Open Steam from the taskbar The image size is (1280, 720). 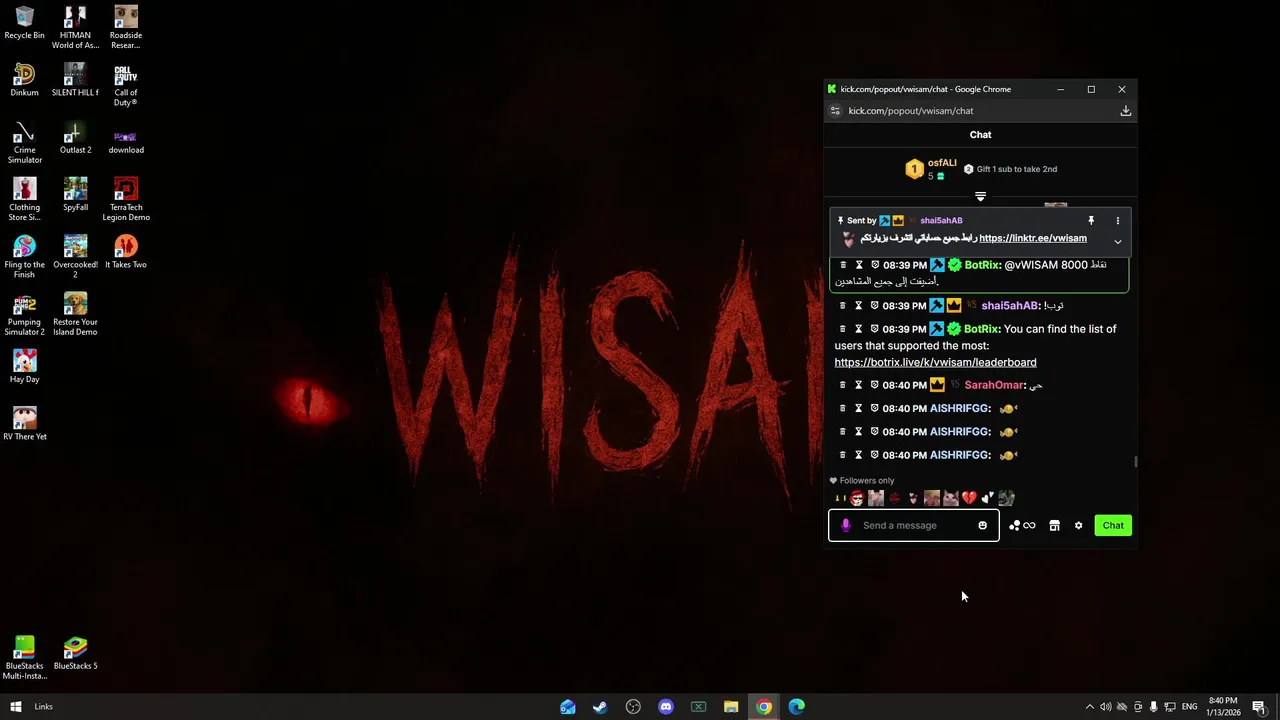pyautogui.click(x=600, y=707)
